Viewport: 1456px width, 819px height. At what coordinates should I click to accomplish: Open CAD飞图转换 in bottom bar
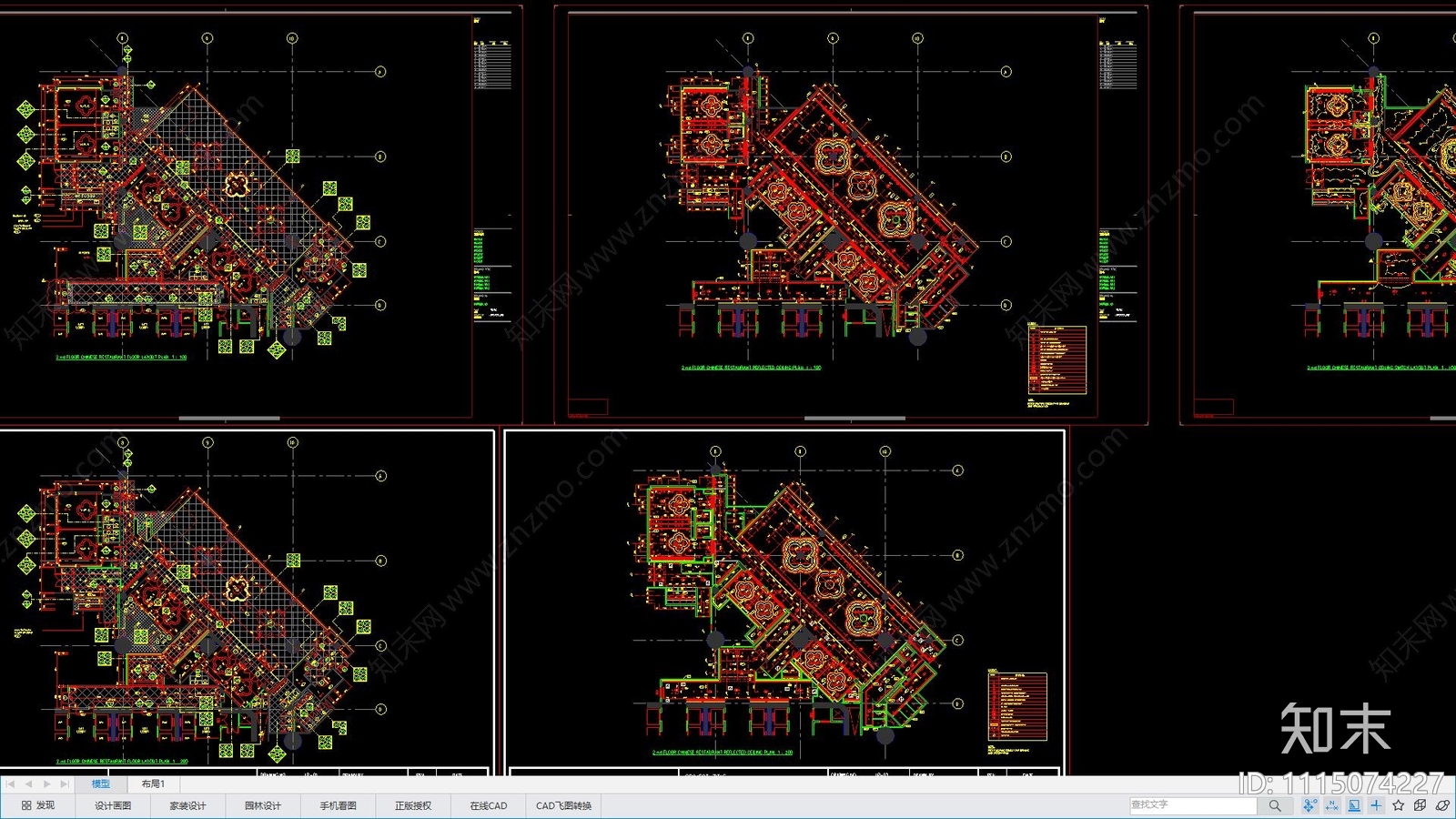pyautogui.click(x=564, y=805)
